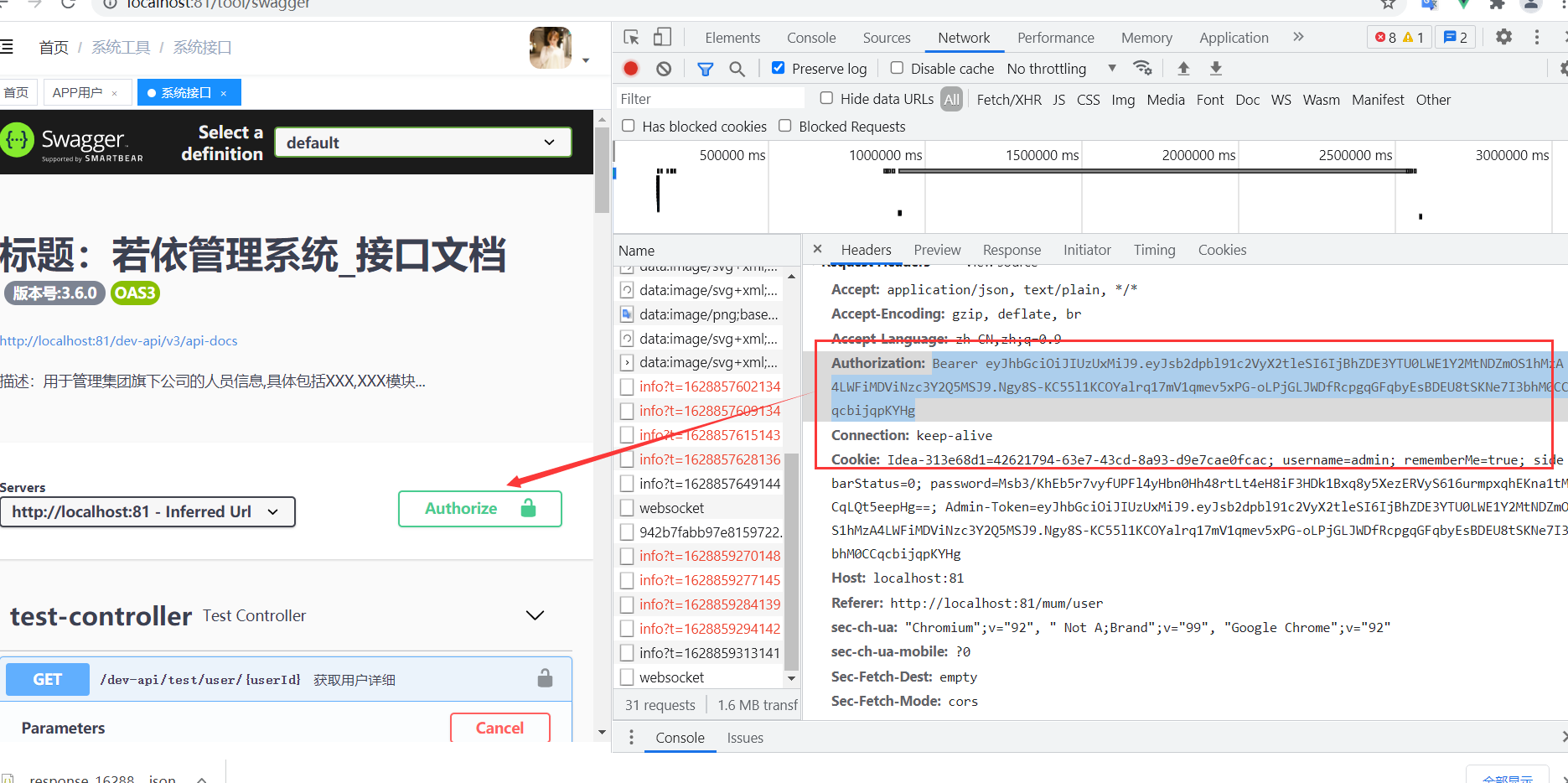
Task: Check the Hide data URLs checkbox
Action: coord(826,98)
